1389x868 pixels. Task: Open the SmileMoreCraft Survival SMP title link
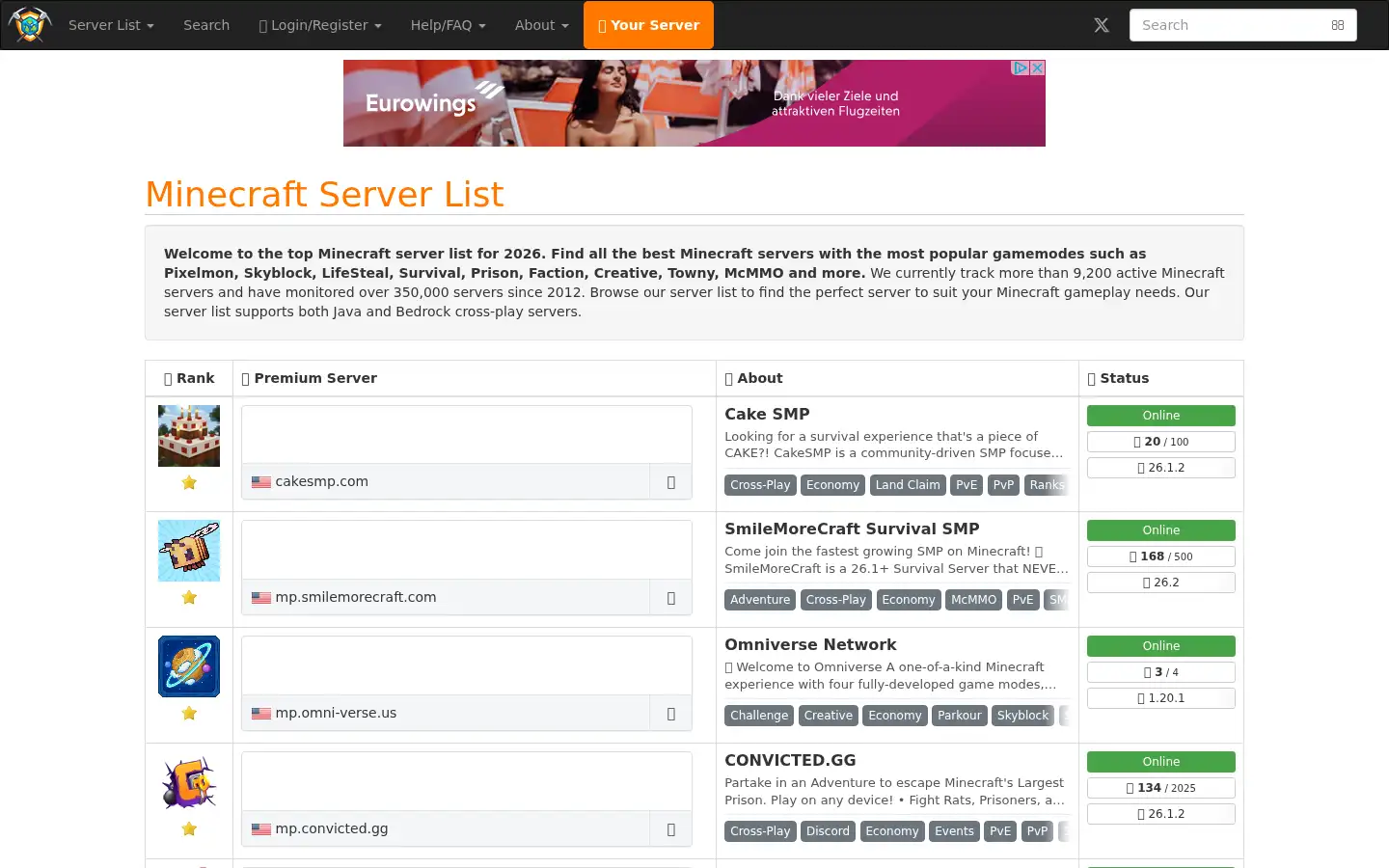coord(852,529)
